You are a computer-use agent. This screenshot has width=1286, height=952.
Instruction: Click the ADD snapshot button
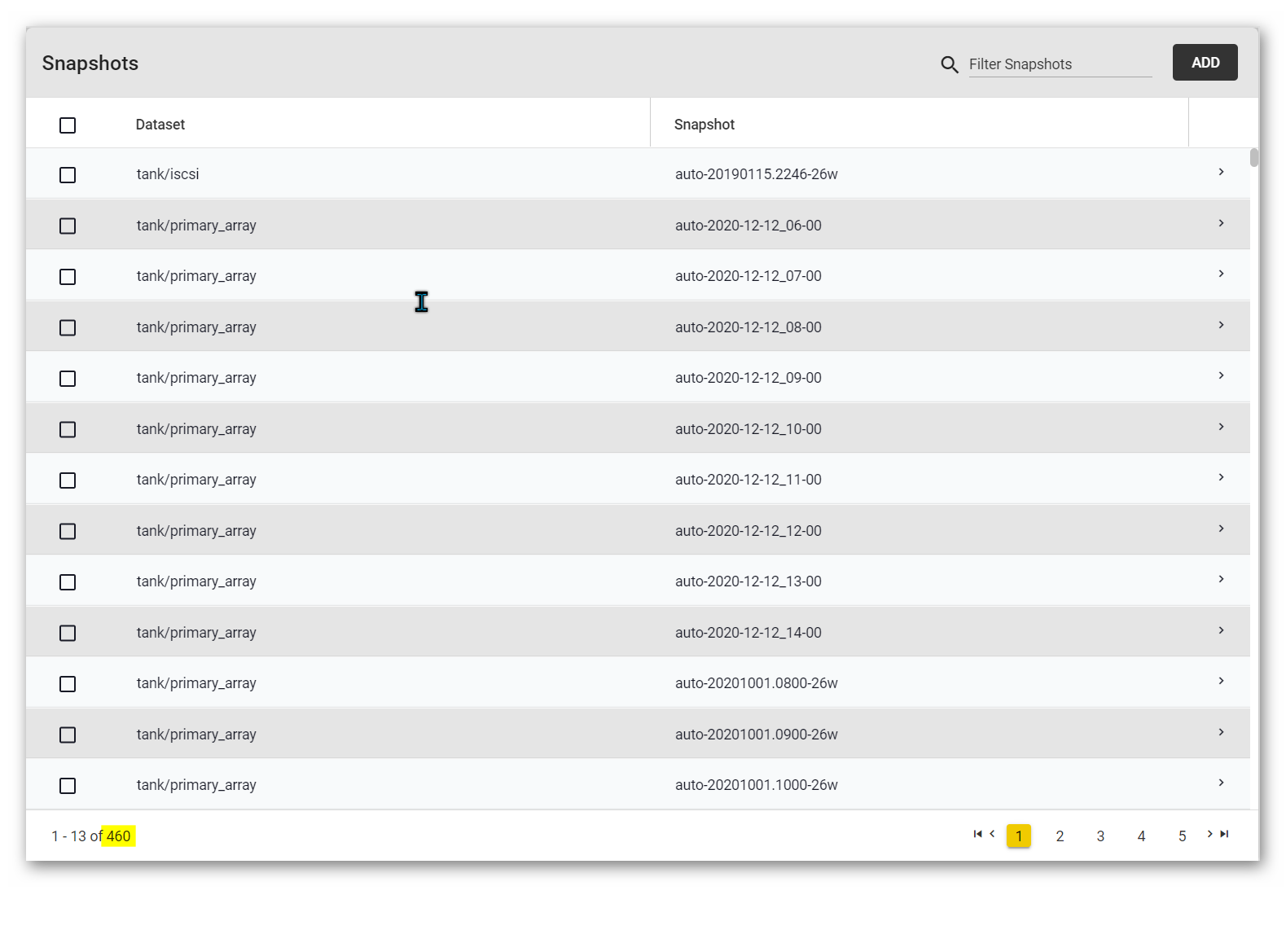coord(1205,63)
